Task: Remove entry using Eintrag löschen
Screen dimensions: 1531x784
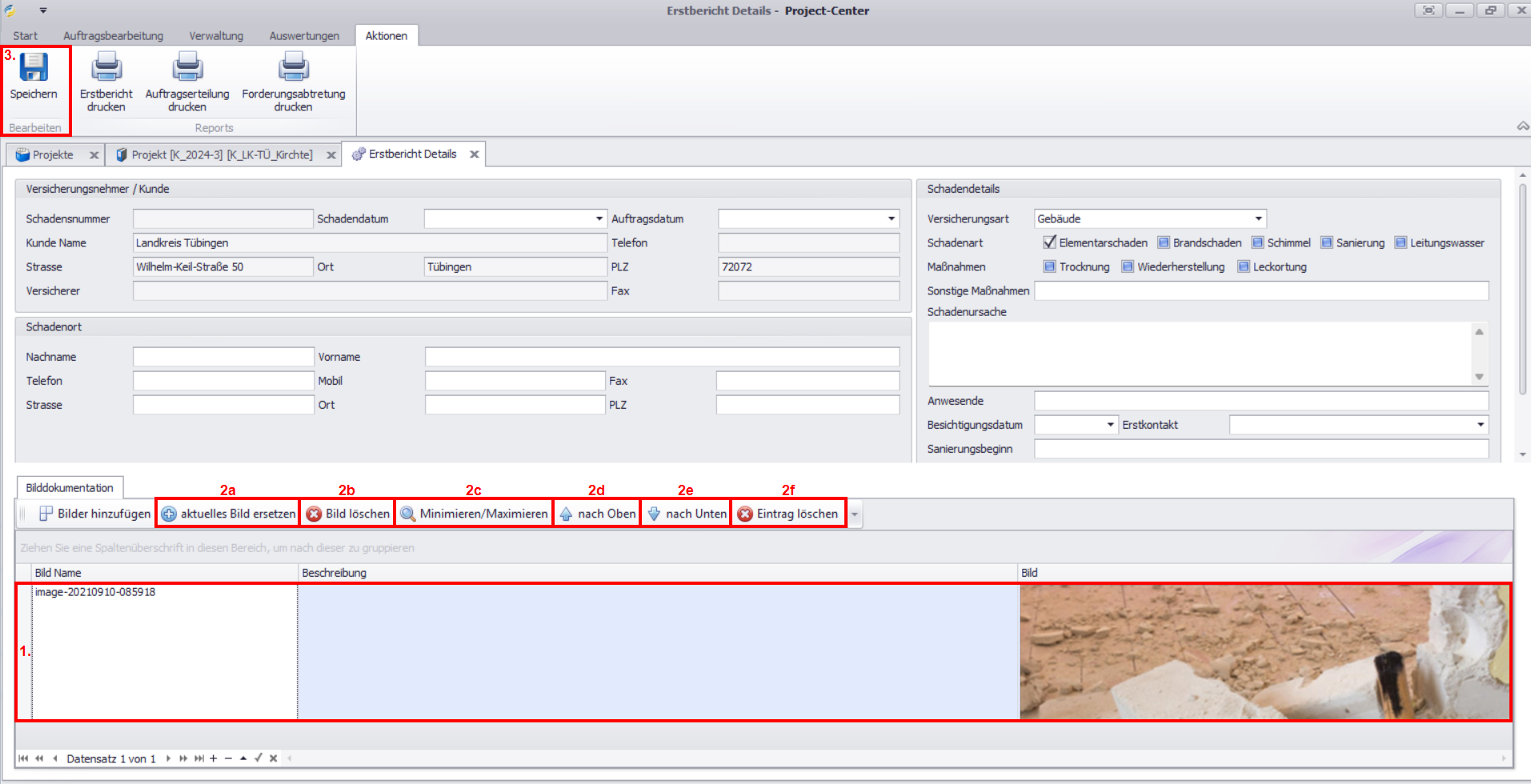Action: point(788,514)
